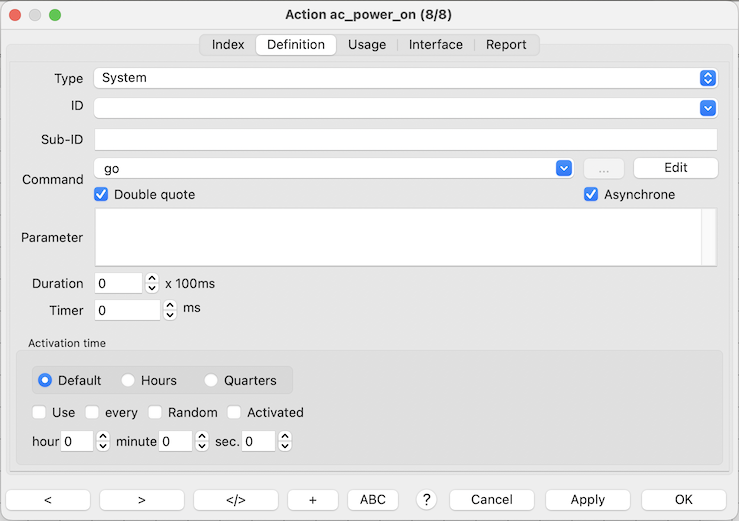Click the Parameter box scrollbar
The height and width of the screenshot is (521, 739).
point(709,237)
